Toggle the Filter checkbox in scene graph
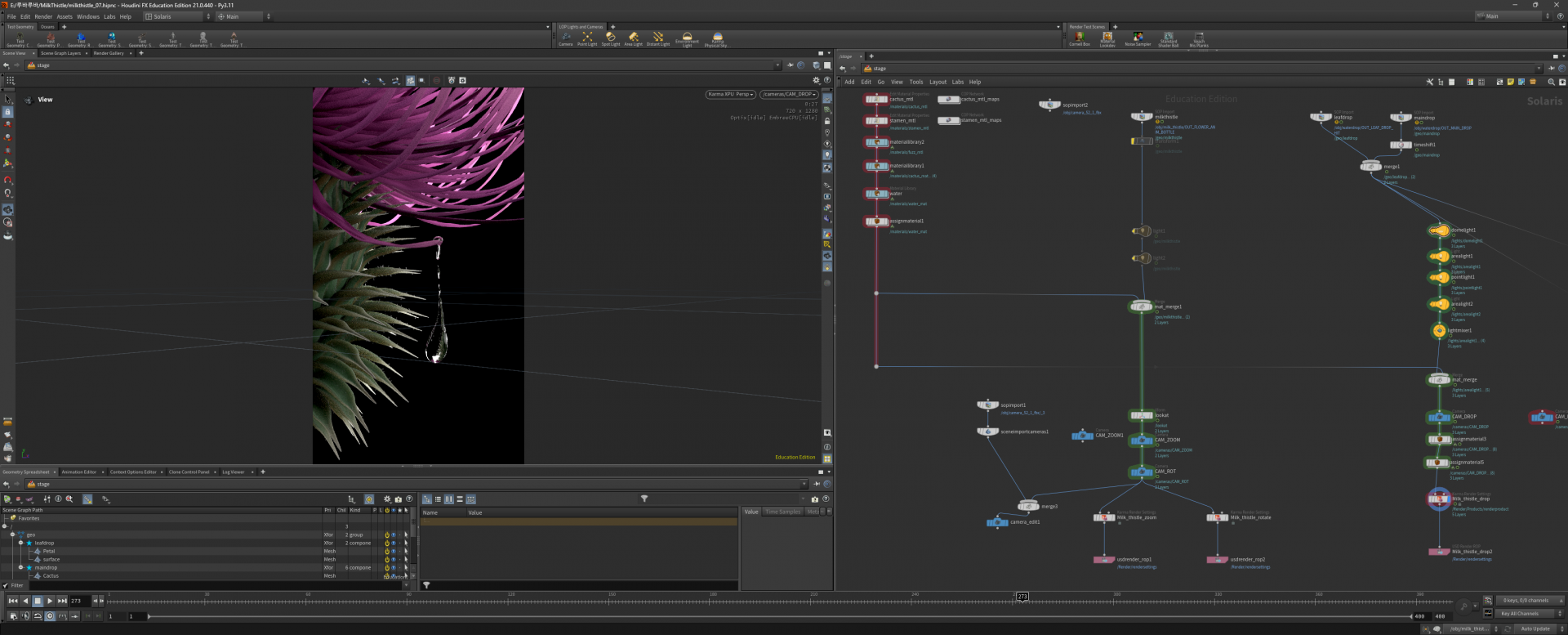The width and height of the screenshot is (1568, 635). click(x=6, y=585)
